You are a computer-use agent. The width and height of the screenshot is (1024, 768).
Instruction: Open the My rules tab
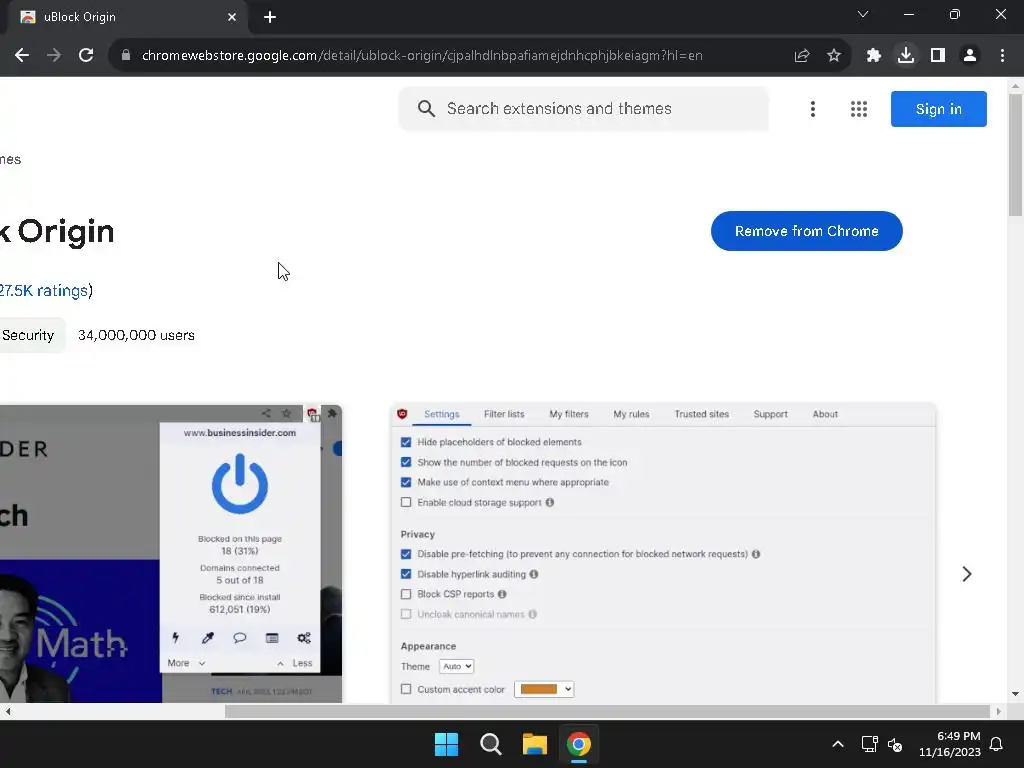[x=631, y=414]
